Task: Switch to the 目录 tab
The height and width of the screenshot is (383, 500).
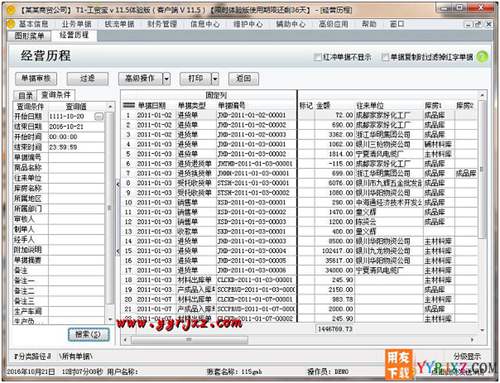Action: (x=25, y=96)
